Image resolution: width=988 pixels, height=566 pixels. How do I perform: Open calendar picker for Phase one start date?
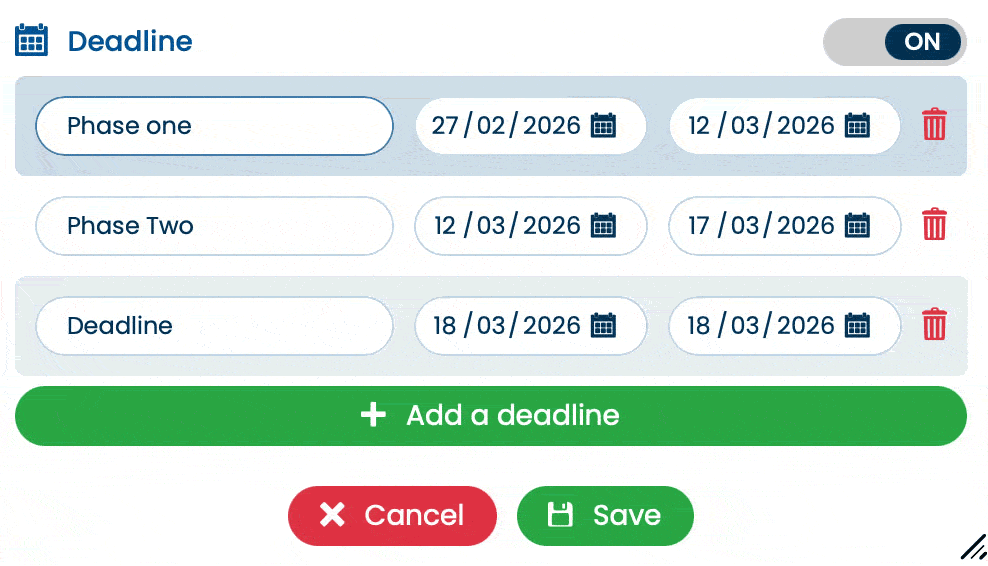tap(603, 126)
